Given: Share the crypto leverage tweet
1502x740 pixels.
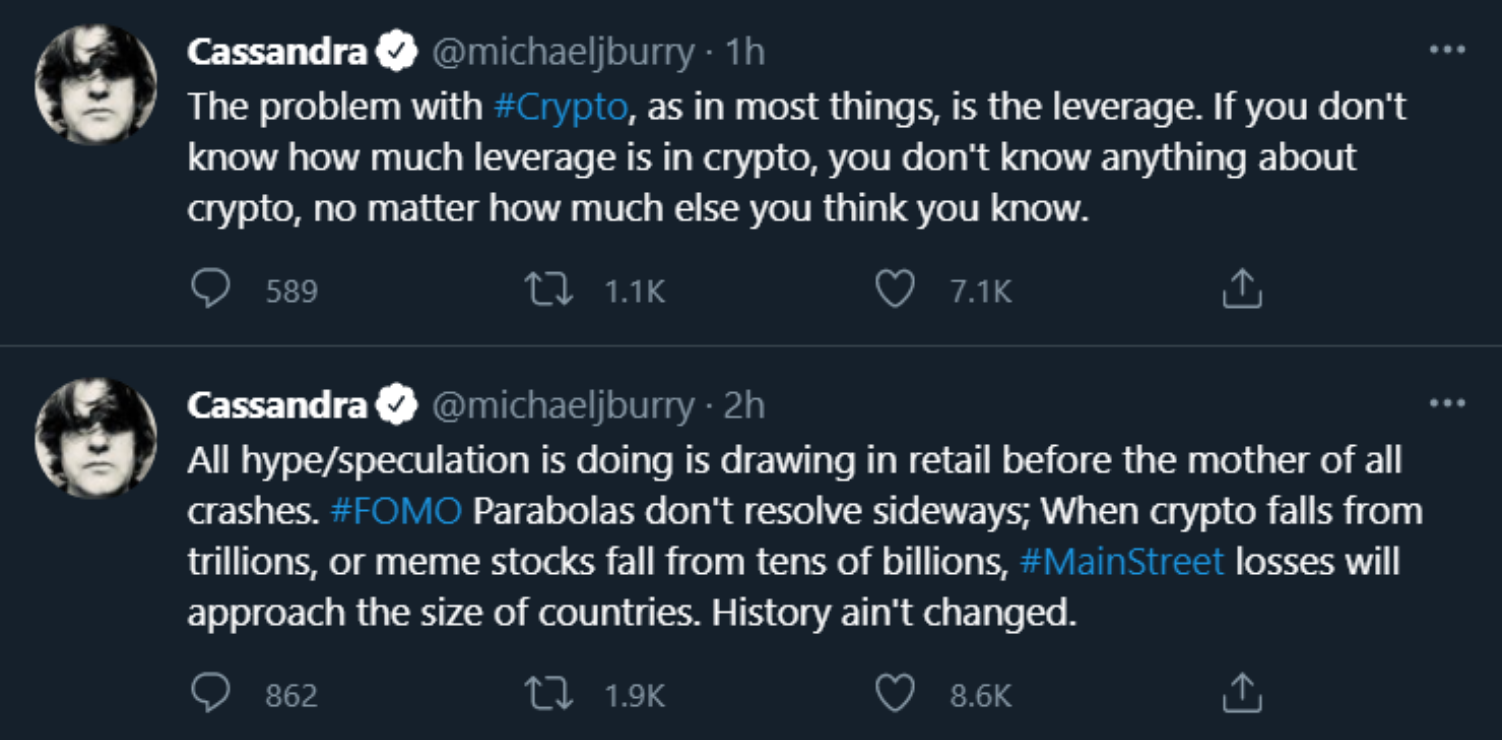Looking at the screenshot, I should coord(1241,290).
